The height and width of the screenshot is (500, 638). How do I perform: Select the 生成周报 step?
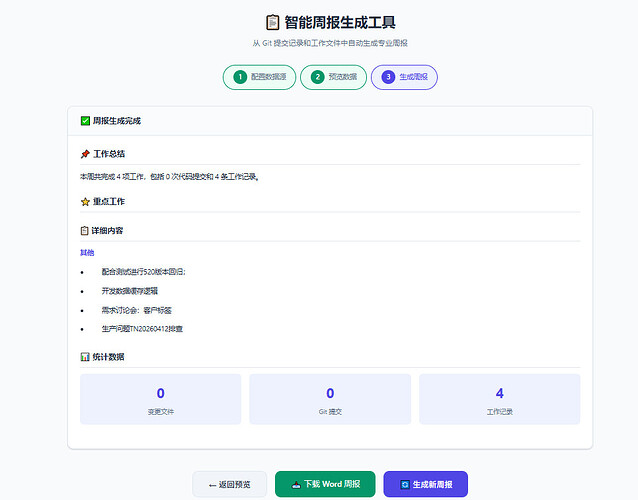pyautogui.click(x=404, y=77)
